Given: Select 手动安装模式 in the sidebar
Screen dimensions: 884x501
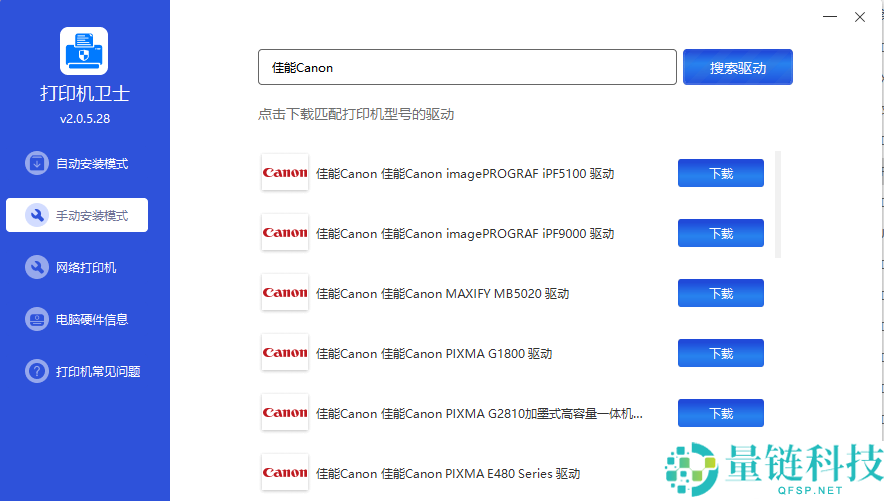Looking at the screenshot, I should (77, 215).
